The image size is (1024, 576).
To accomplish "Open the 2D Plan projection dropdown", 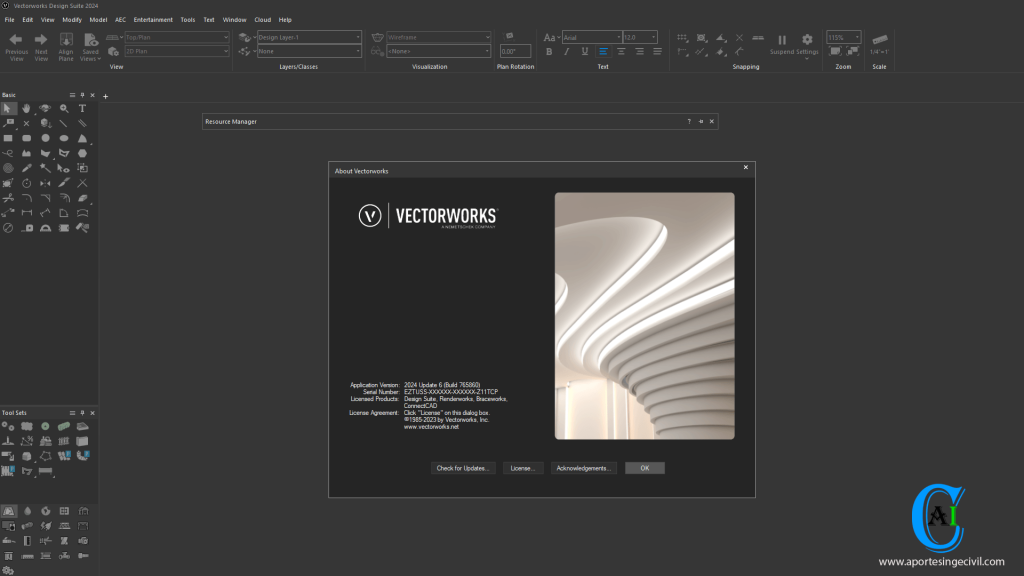I will click(x=177, y=51).
